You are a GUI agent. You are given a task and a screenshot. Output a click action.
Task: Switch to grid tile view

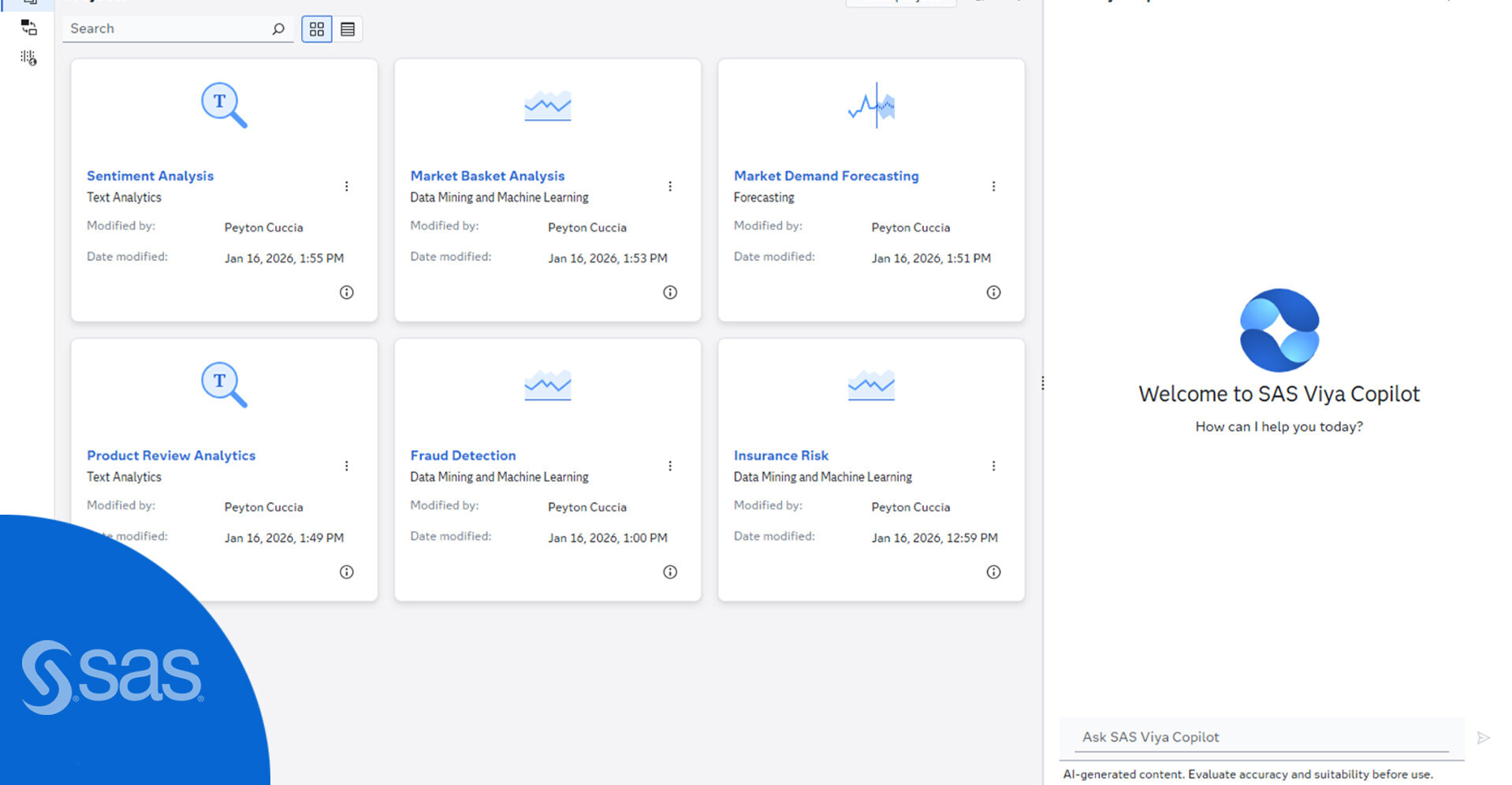click(317, 29)
